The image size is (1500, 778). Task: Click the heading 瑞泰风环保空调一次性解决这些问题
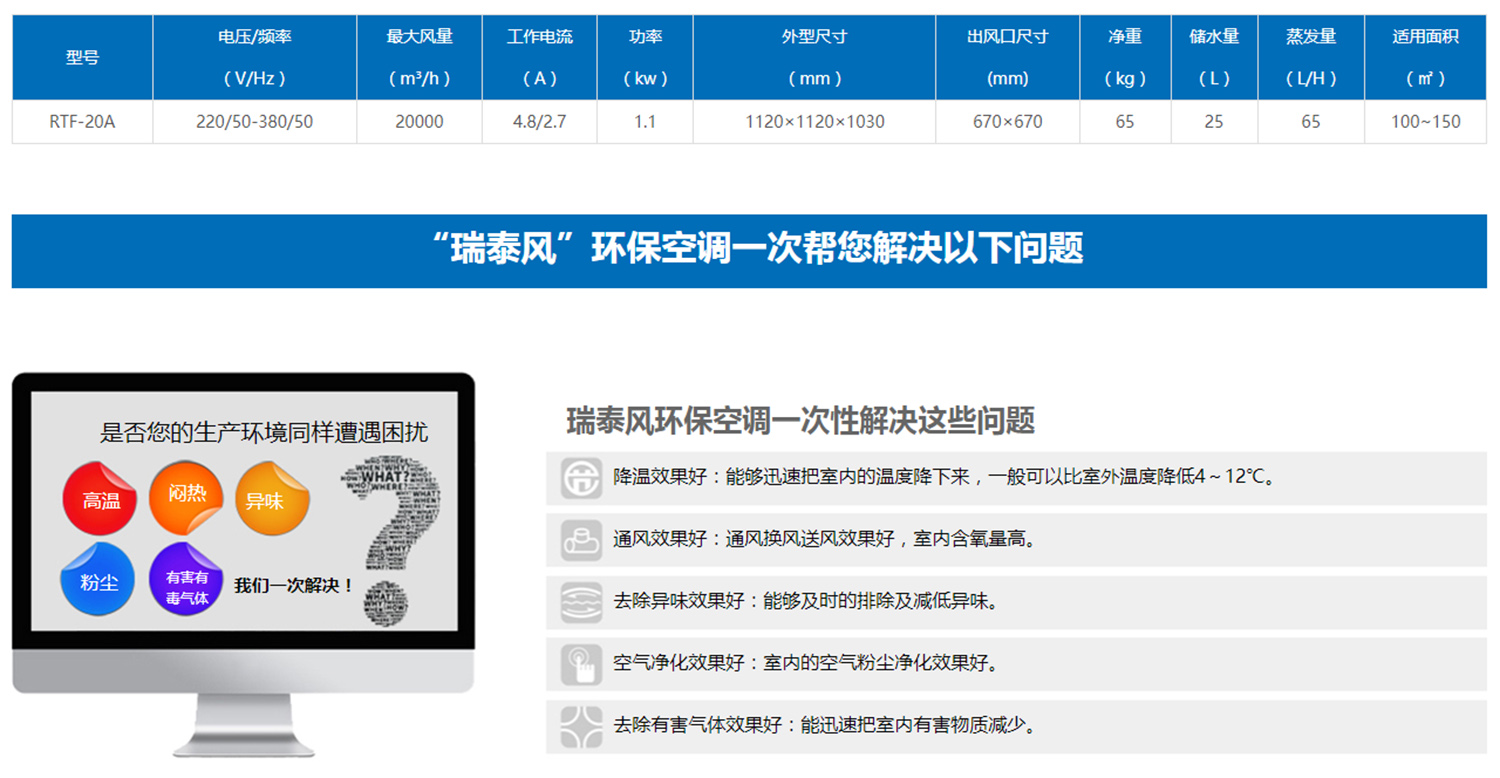[x=800, y=421]
